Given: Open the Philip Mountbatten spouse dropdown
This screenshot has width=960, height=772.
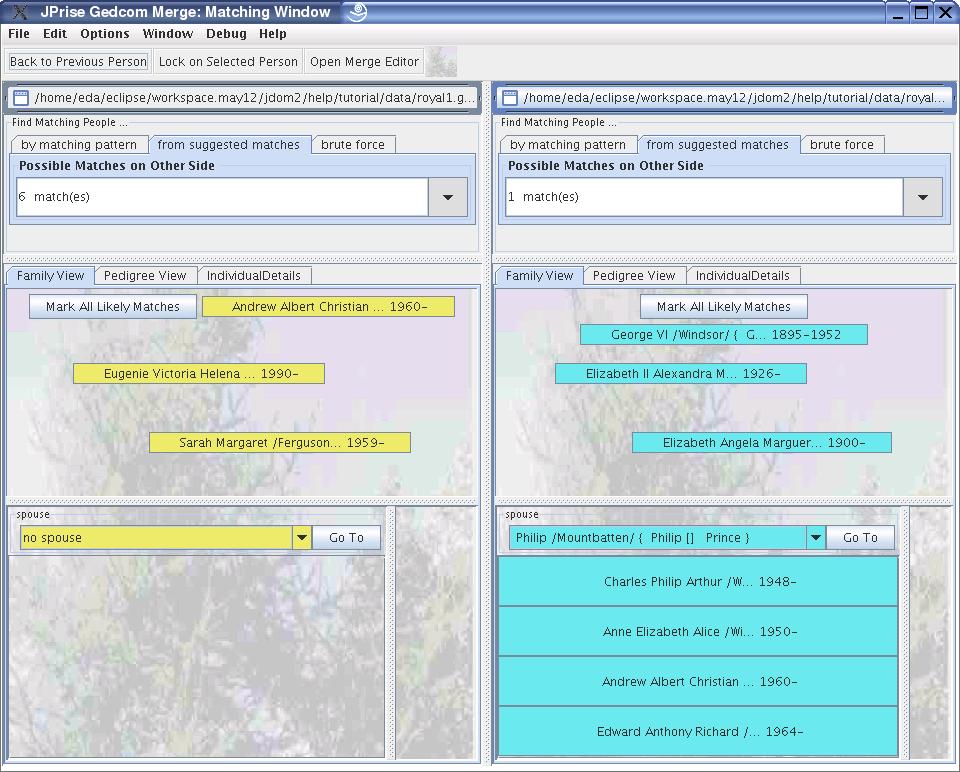Looking at the screenshot, I should click(815, 538).
